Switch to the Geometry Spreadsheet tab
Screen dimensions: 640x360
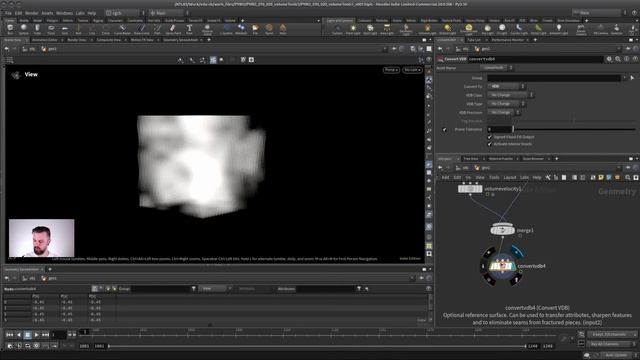point(181,40)
